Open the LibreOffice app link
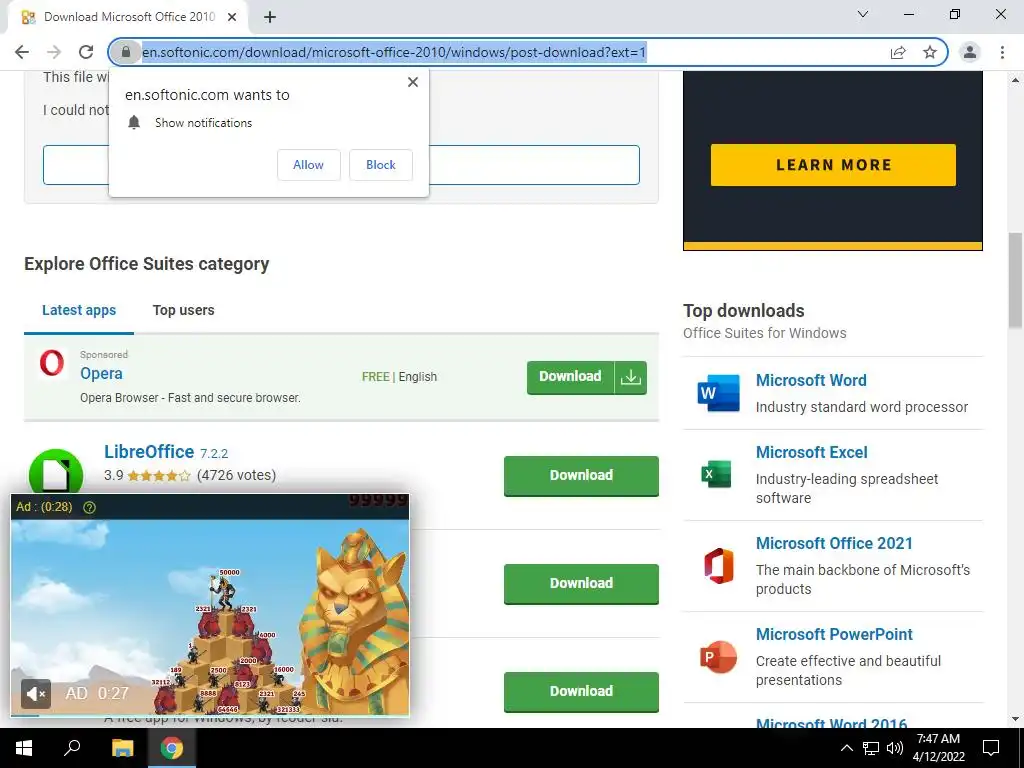Image resolution: width=1024 pixels, height=768 pixels. coord(149,452)
